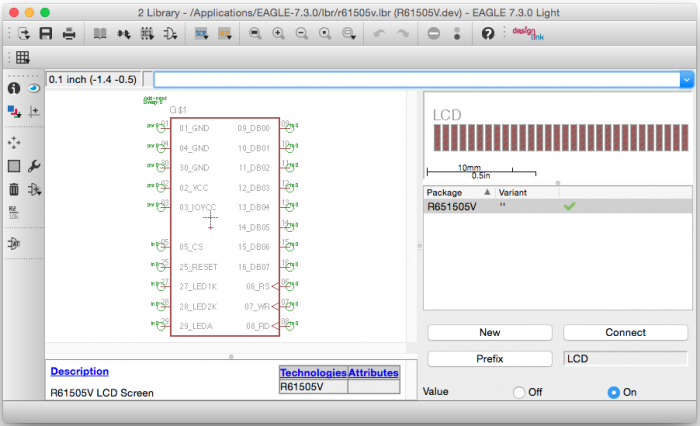
Task: Click the LCD prefix value field
Action: pyautogui.click(x=625, y=359)
